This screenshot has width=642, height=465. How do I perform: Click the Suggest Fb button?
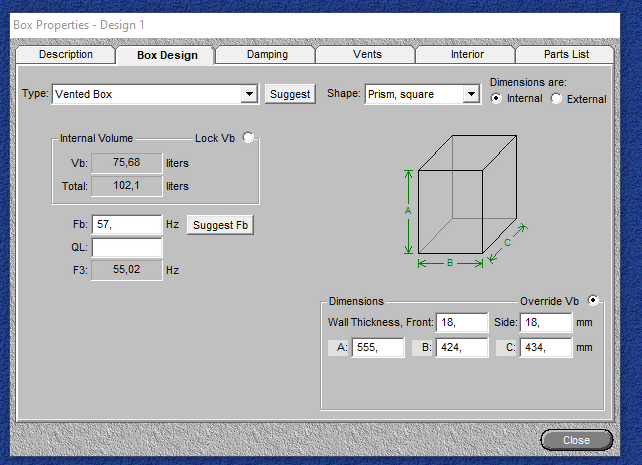click(x=220, y=225)
